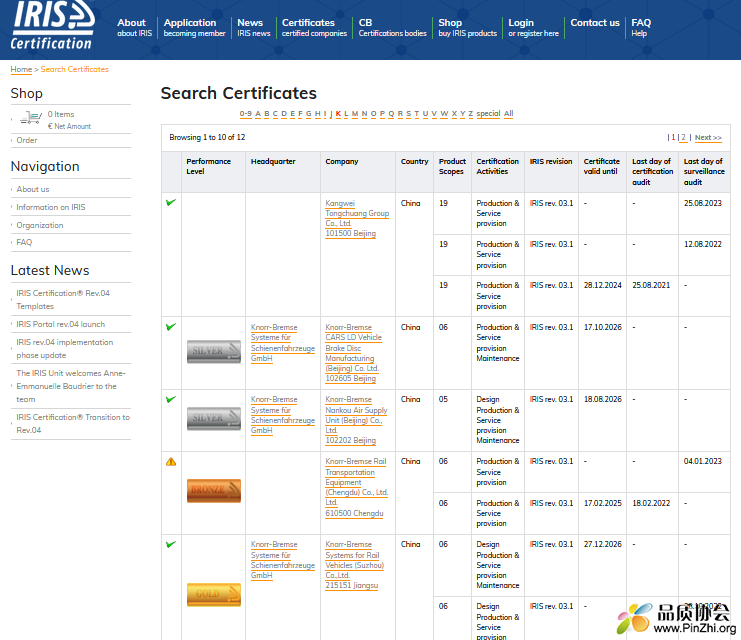Open the News menu item

tap(253, 27)
